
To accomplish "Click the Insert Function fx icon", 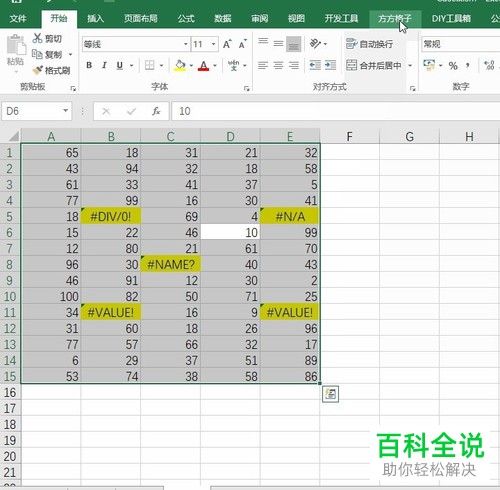I will (x=156, y=111).
